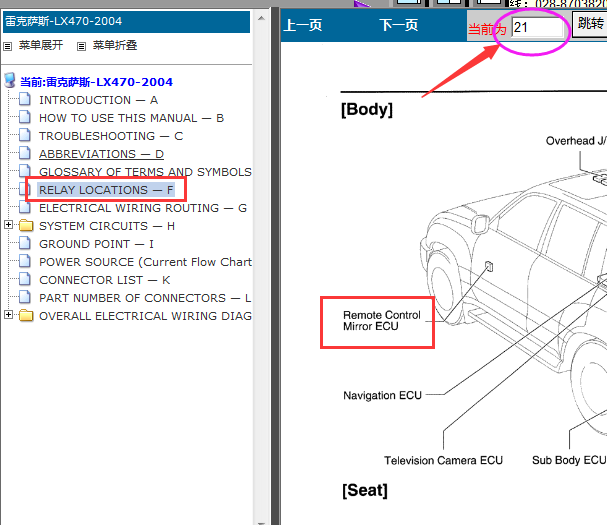Open ELECTRICAL WIRING ROUTING — G

(x=143, y=208)
